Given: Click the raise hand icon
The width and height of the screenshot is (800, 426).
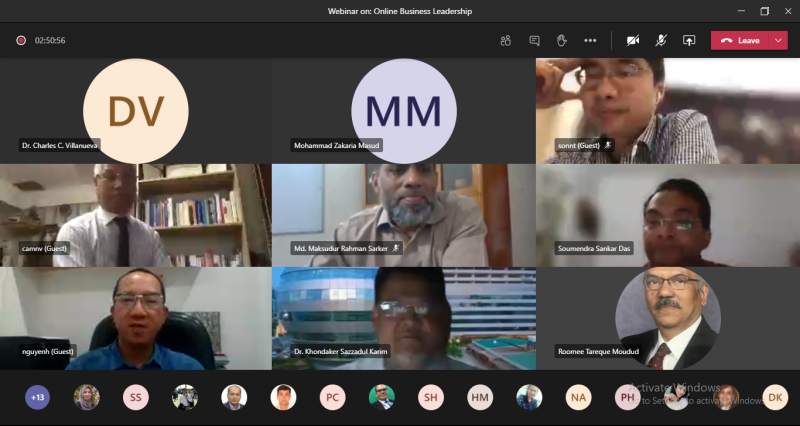Looking at the screenshot, I should [x=562, y=40].
